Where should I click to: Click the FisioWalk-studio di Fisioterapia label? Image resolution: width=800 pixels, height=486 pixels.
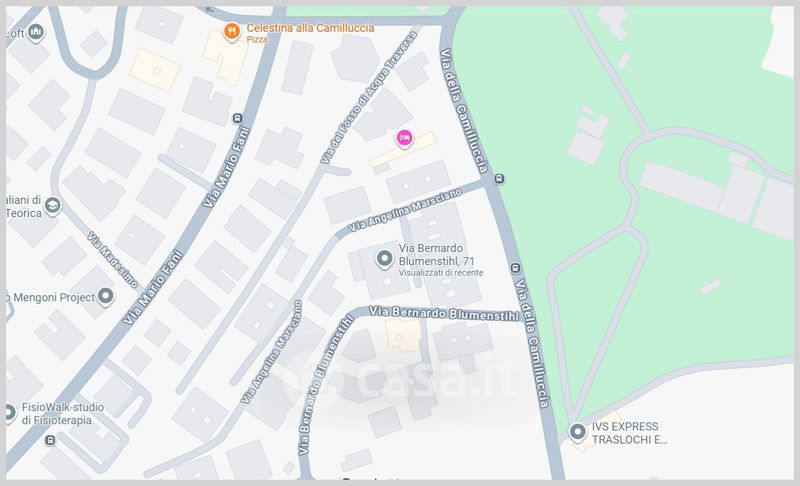(63, 414)
